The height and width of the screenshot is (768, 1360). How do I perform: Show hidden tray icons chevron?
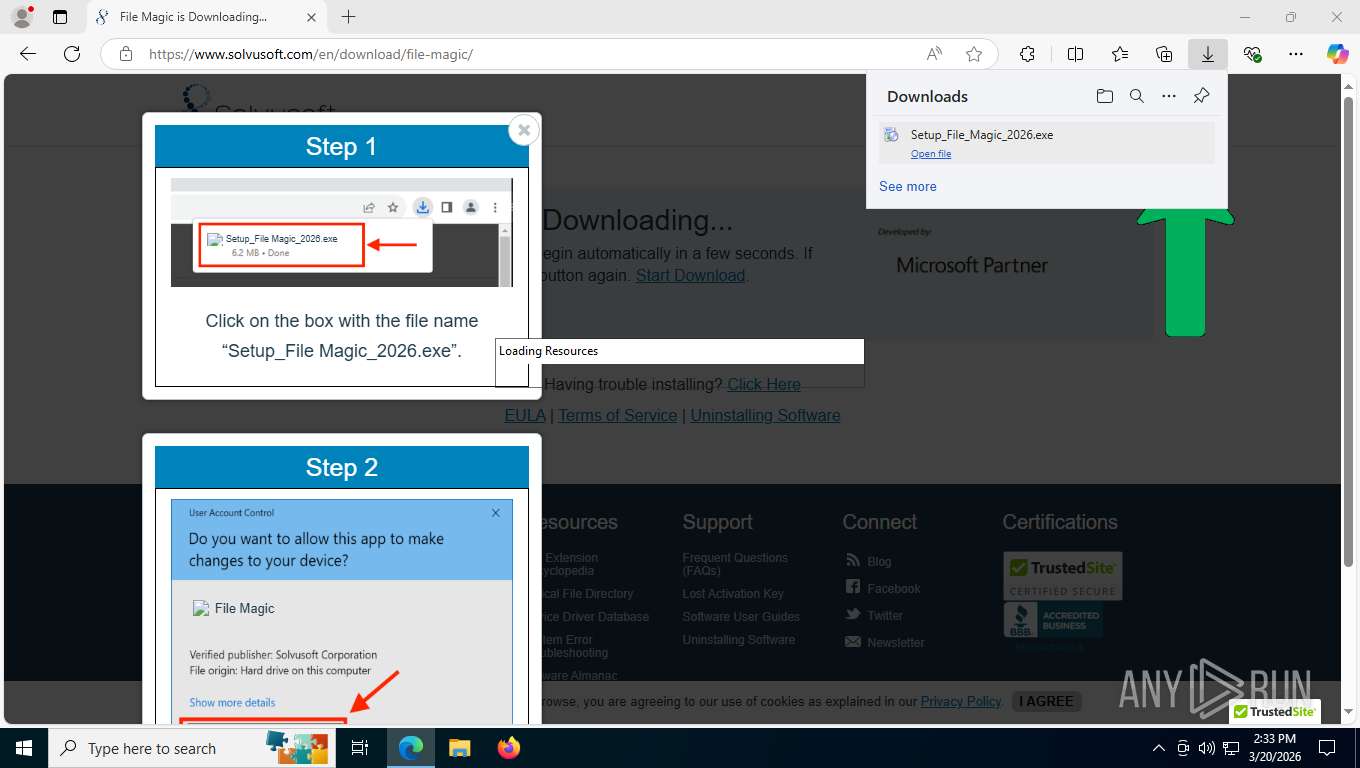point(1159,748)
